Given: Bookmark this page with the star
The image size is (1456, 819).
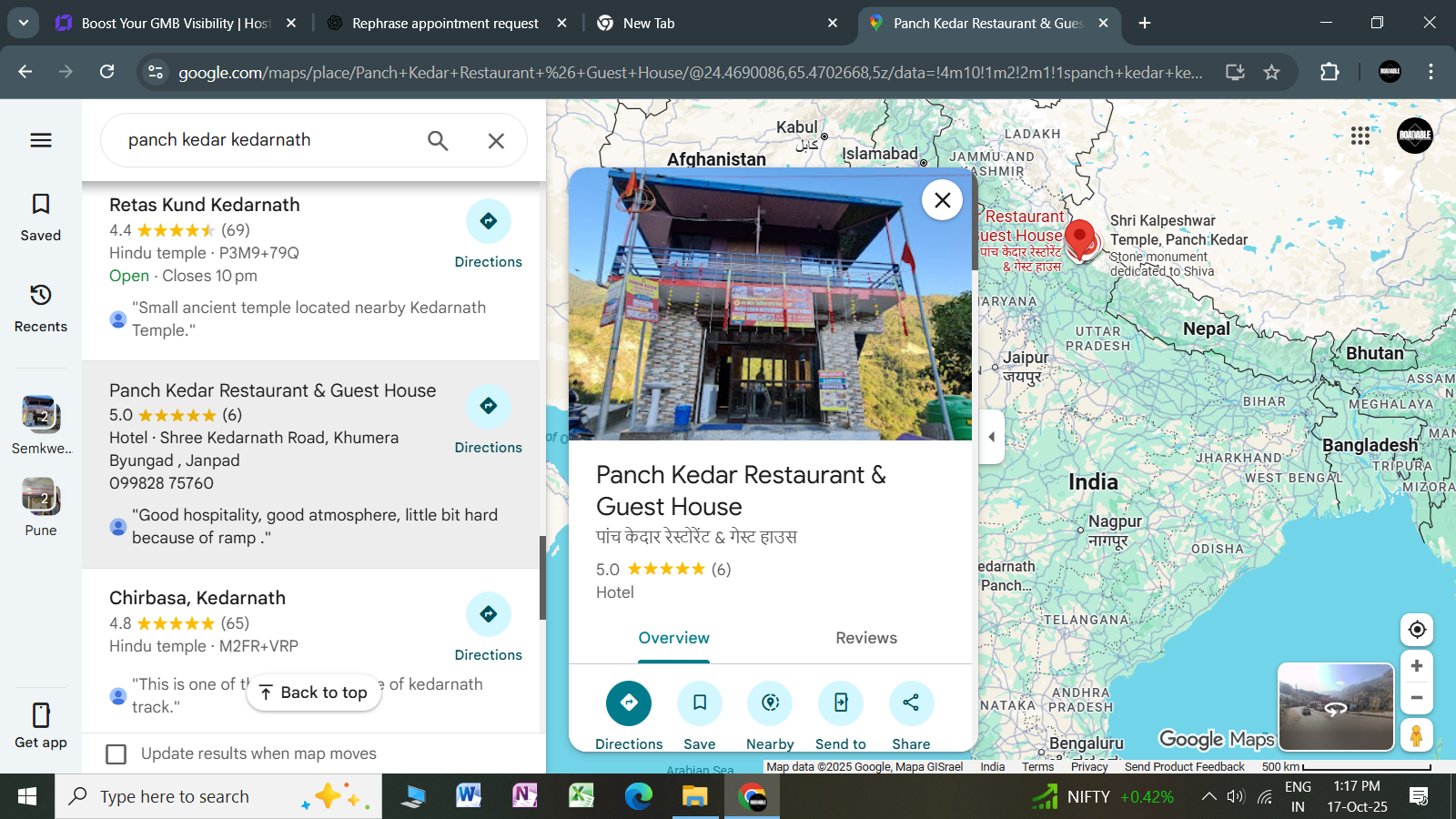Looking at the screenshot, I should [1272, 72].
